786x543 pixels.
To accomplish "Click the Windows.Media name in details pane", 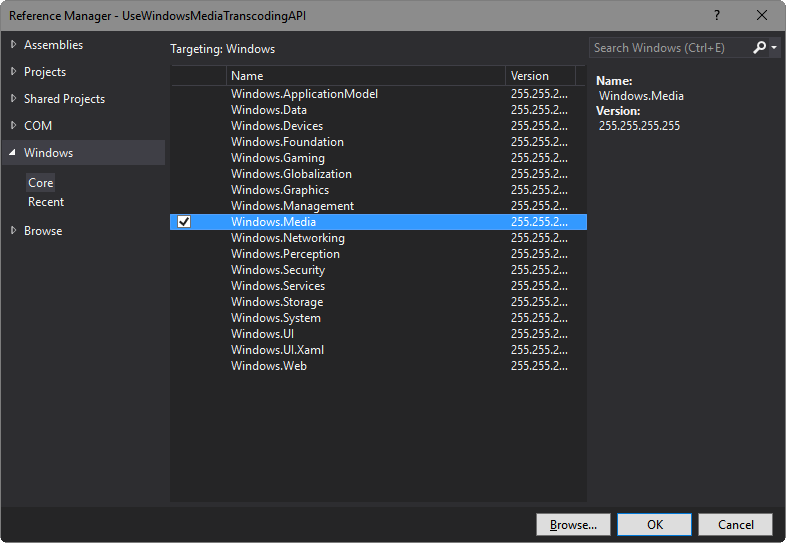I will [641, 96].
